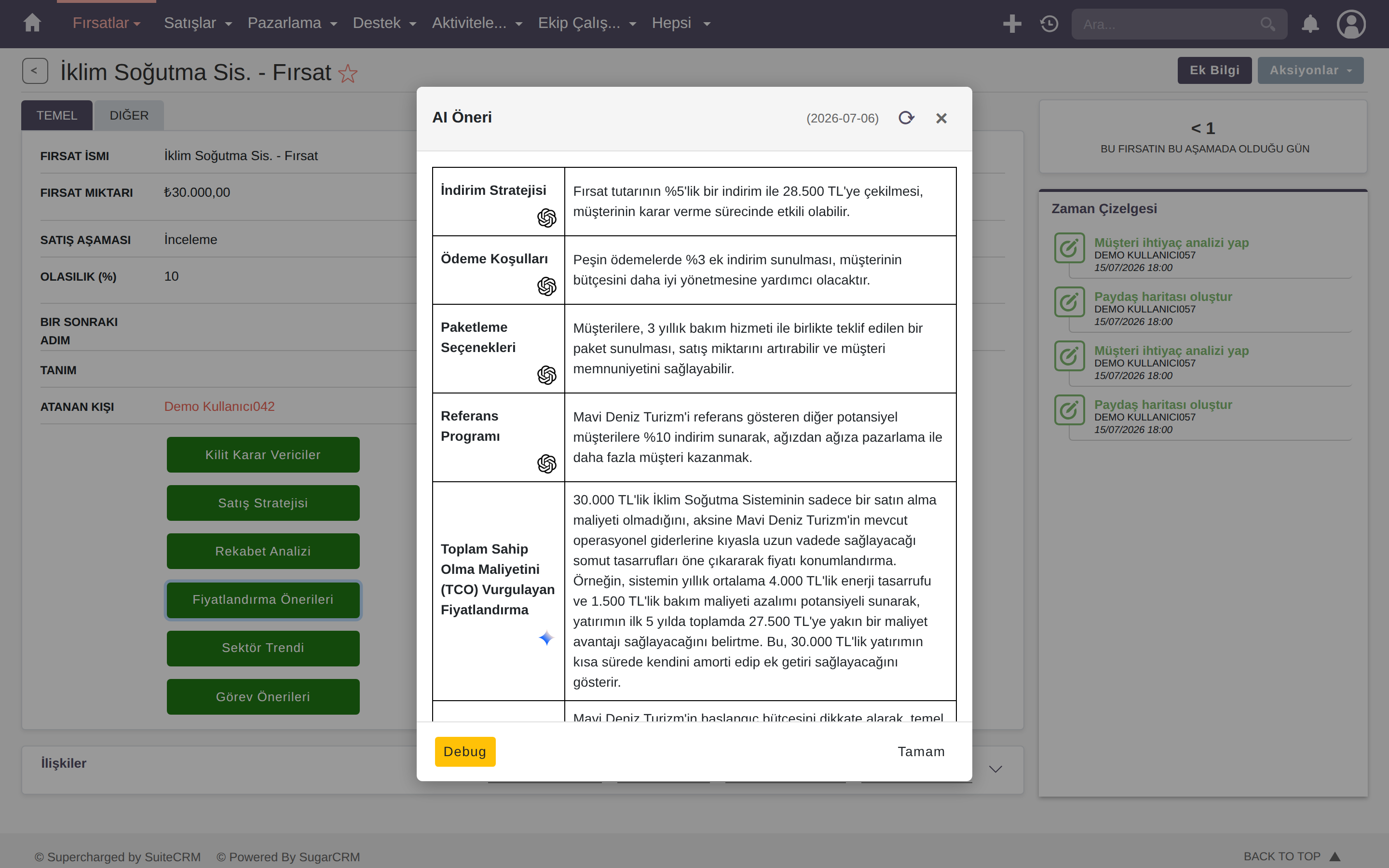The width and height of the screenshot is (1389, 868).
Task: Click OpenAI icon in İndirim Stratejisi row
Action: (x=547, y=217)
